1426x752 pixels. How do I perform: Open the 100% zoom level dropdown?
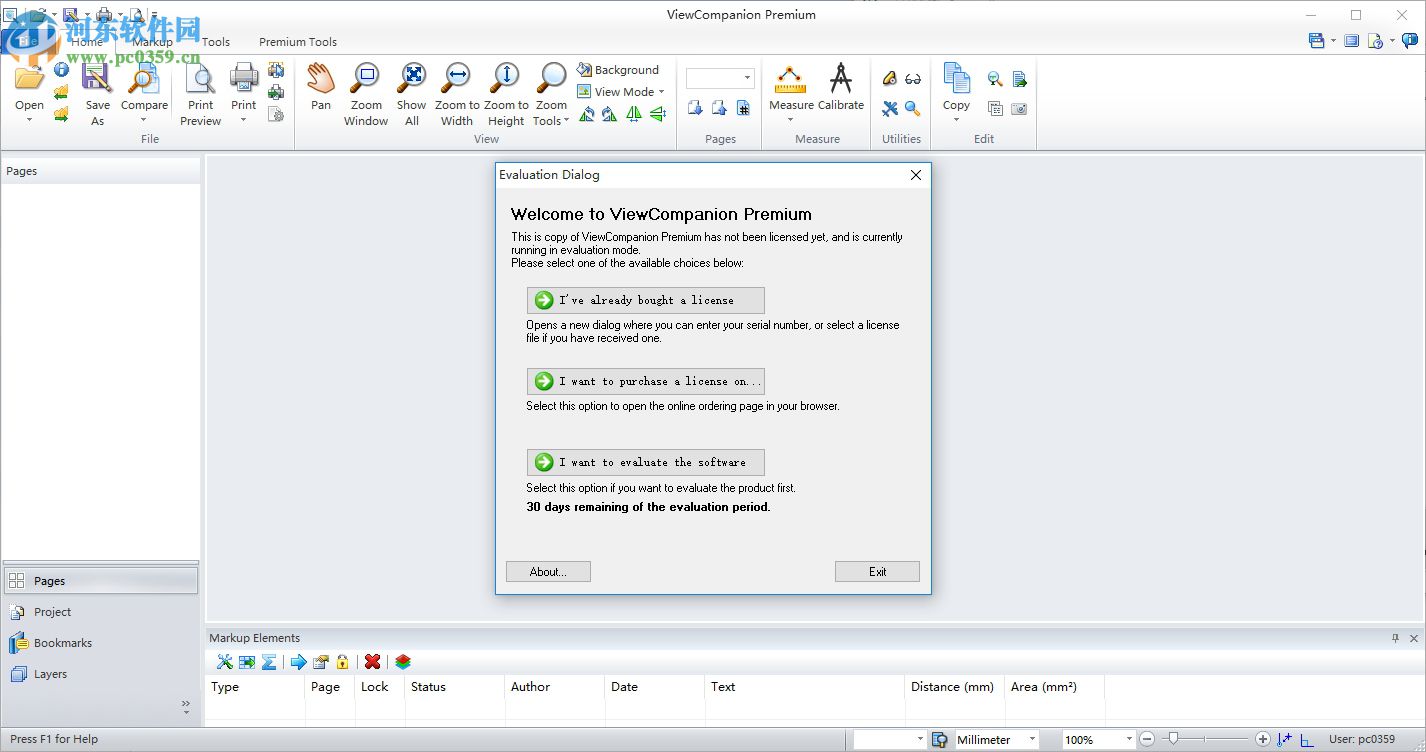pos(1129,740)
